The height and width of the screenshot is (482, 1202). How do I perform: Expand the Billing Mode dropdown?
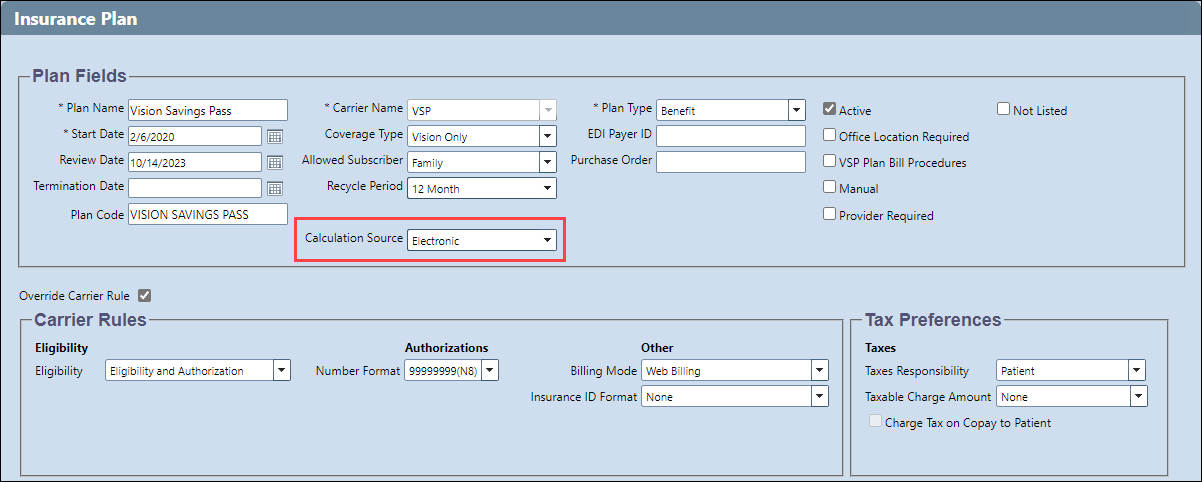click(x=735, y=371)
